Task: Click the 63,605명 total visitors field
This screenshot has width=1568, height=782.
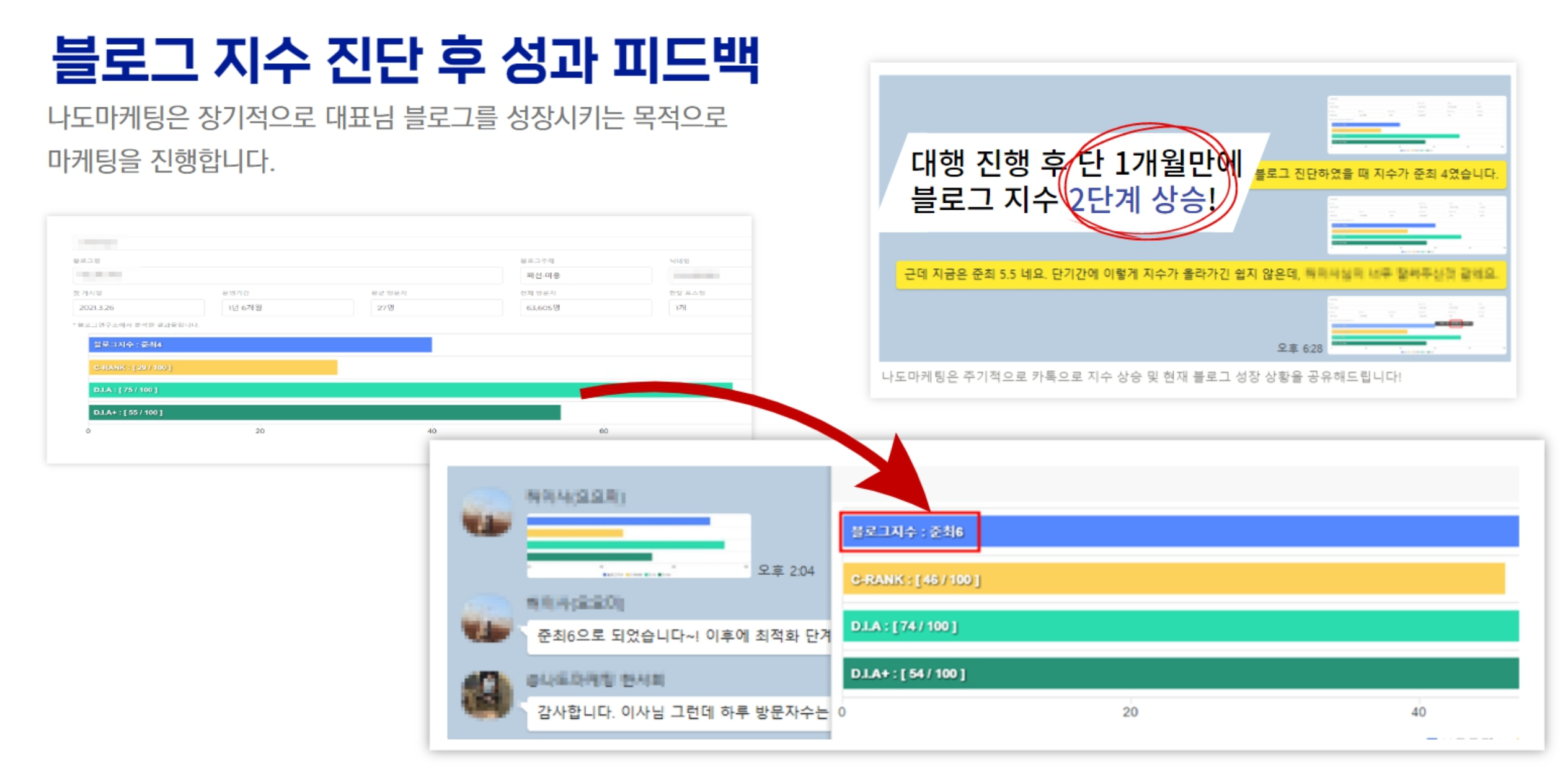Action: click(585, 308)
